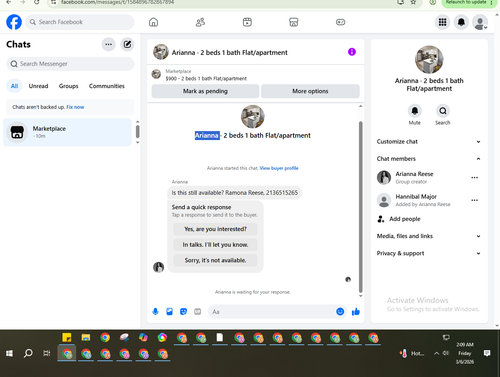Screen dimensions: 500x377
Task: Click Add people in chat members
Action: (x=405, y=219)
